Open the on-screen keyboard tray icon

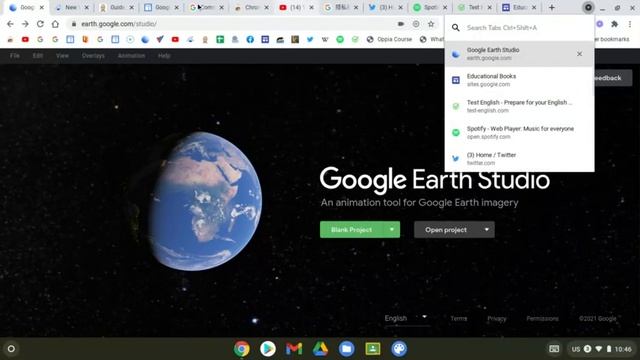tap(554, 349)
